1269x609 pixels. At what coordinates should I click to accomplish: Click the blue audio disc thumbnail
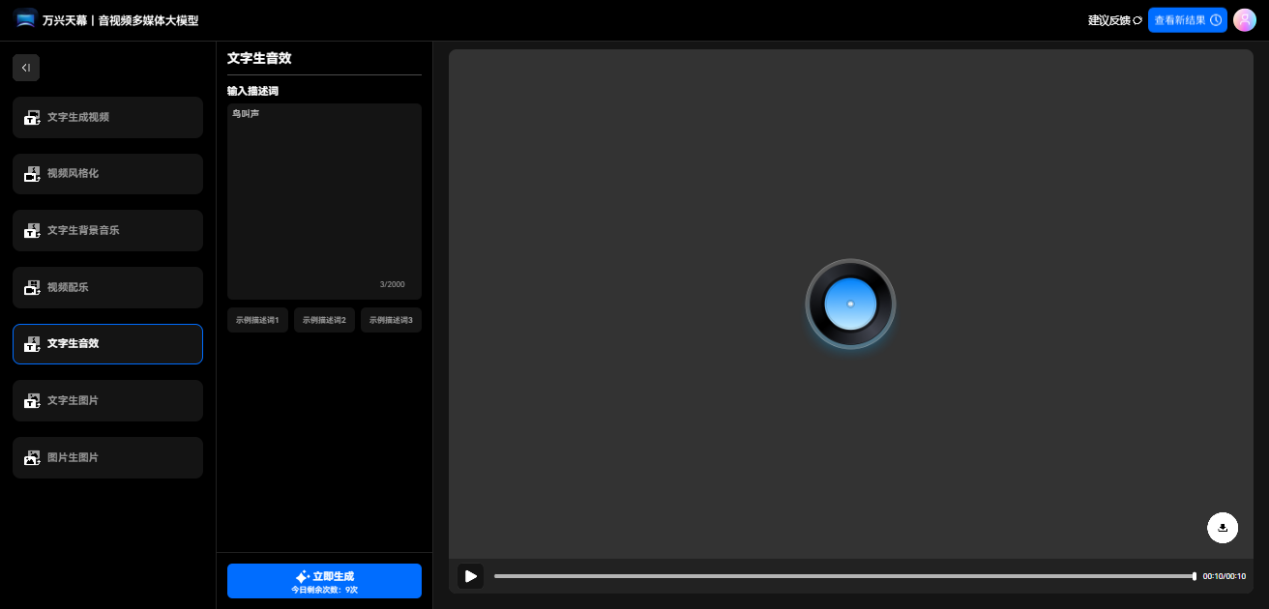850,304
